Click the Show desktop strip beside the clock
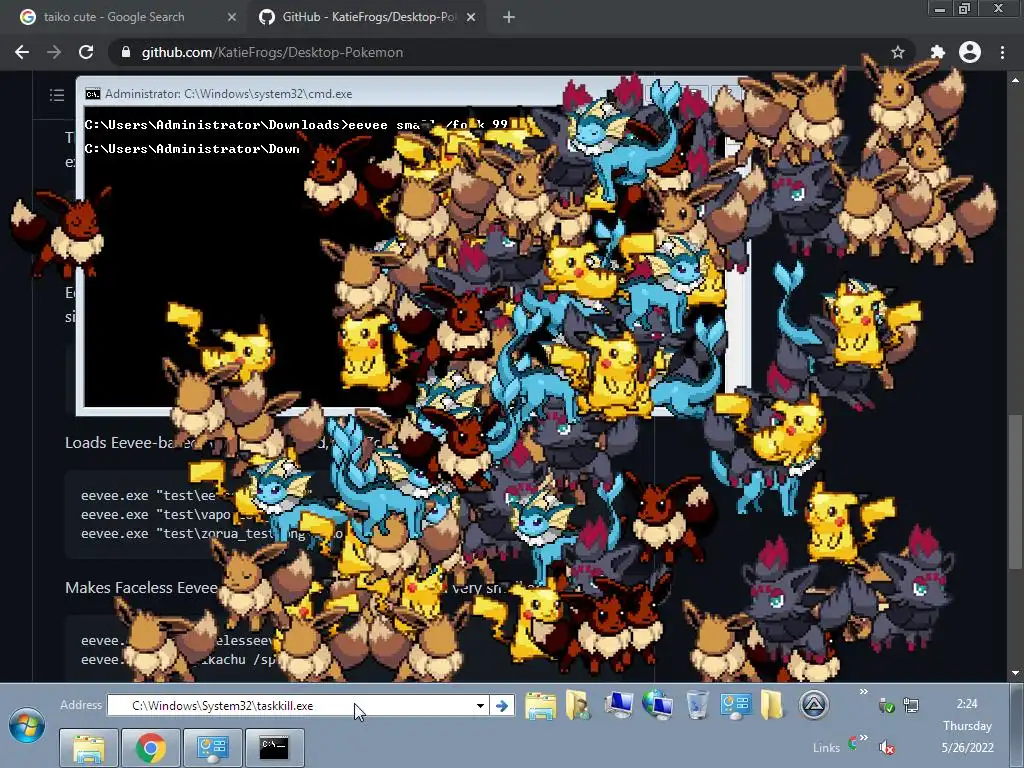 (1017, 726)
